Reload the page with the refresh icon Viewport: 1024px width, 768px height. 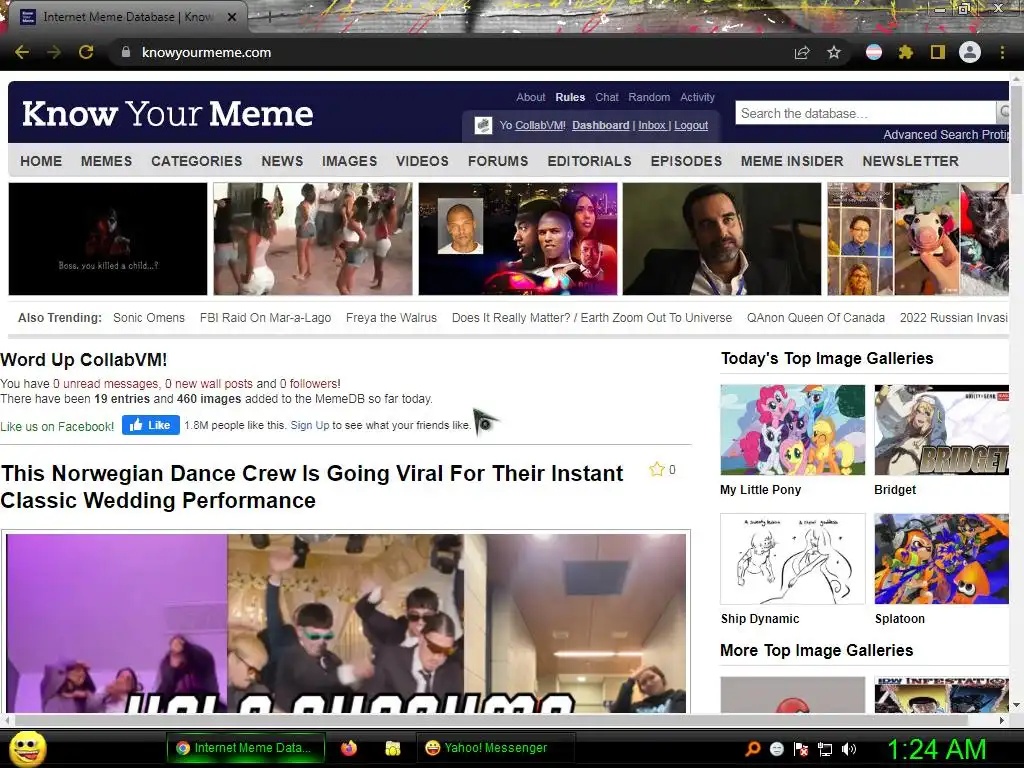pyautogui.click(x=86, y=52)
